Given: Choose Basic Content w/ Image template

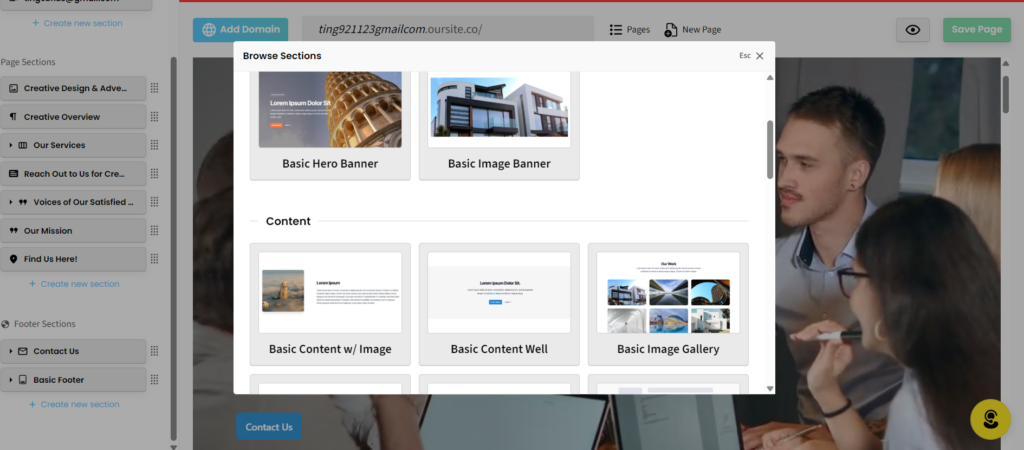Looking at the screenshot, I should click(330, 304).
